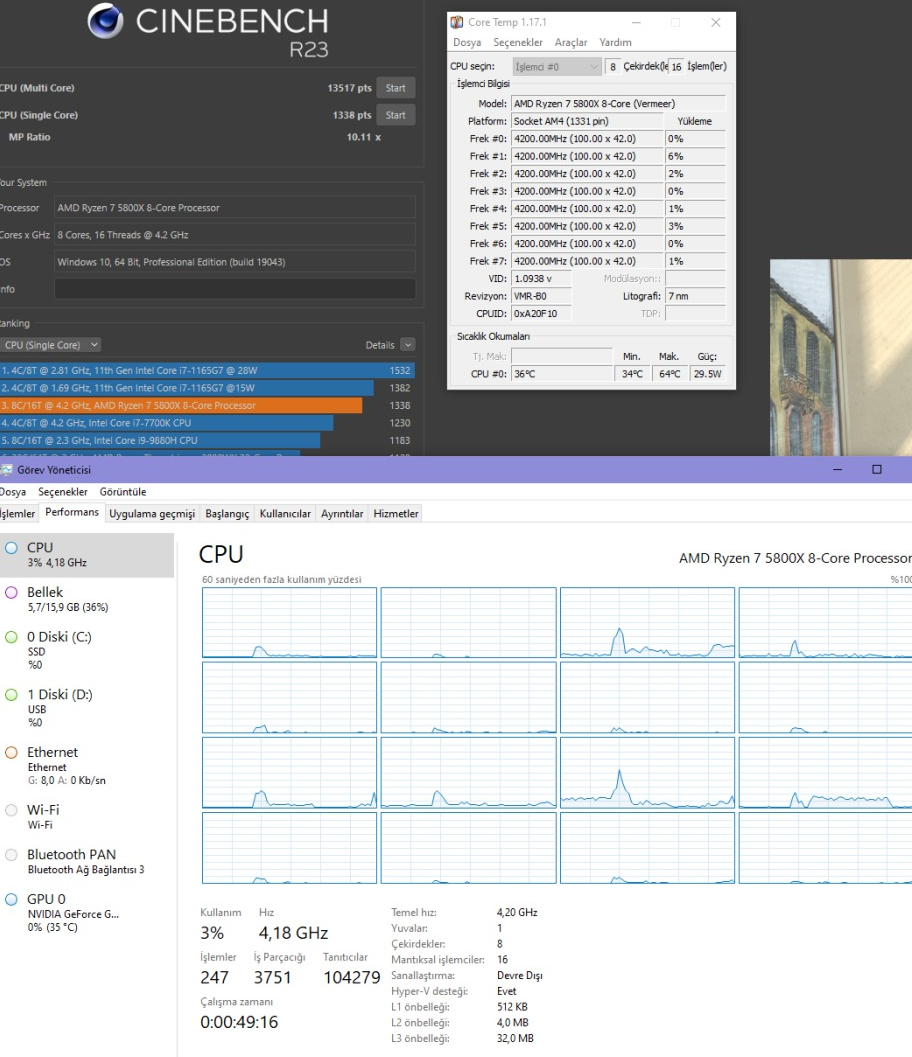Click the Hız 4,18 GHz value

[293, 934]
